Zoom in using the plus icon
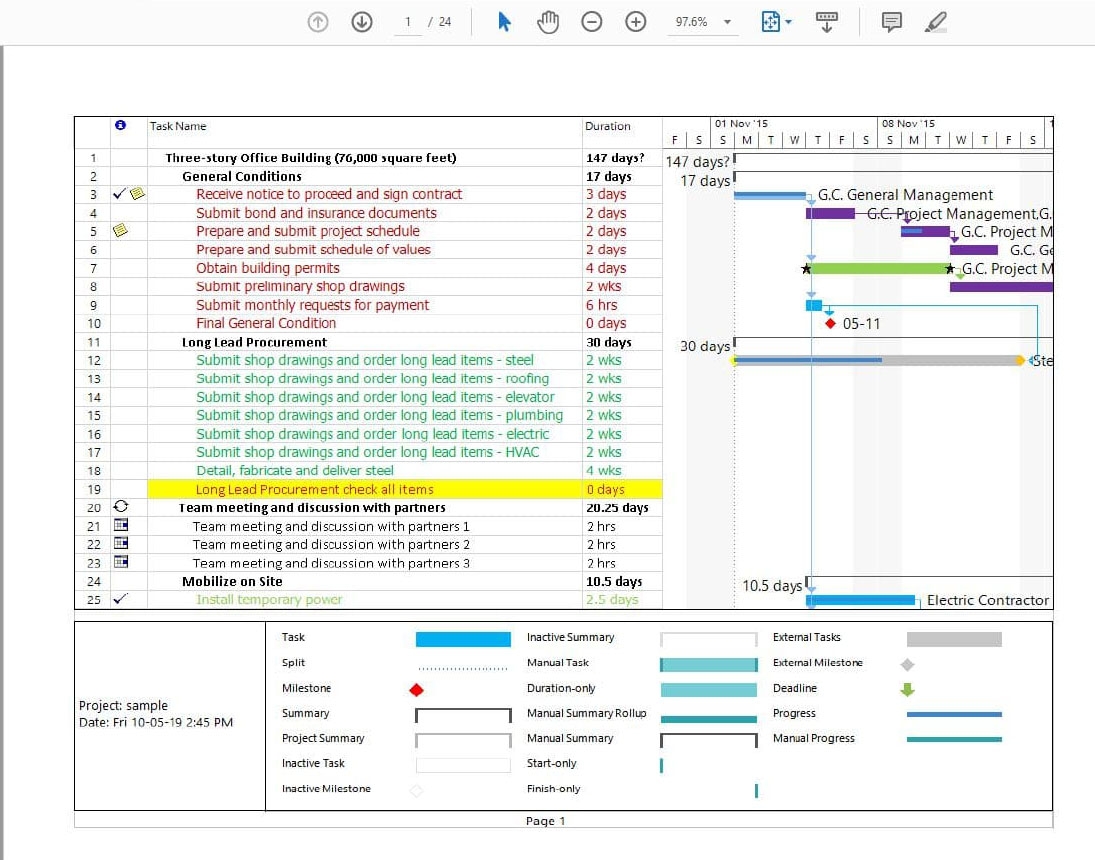Screen dimensions: 1095x860 coord(635,21)
